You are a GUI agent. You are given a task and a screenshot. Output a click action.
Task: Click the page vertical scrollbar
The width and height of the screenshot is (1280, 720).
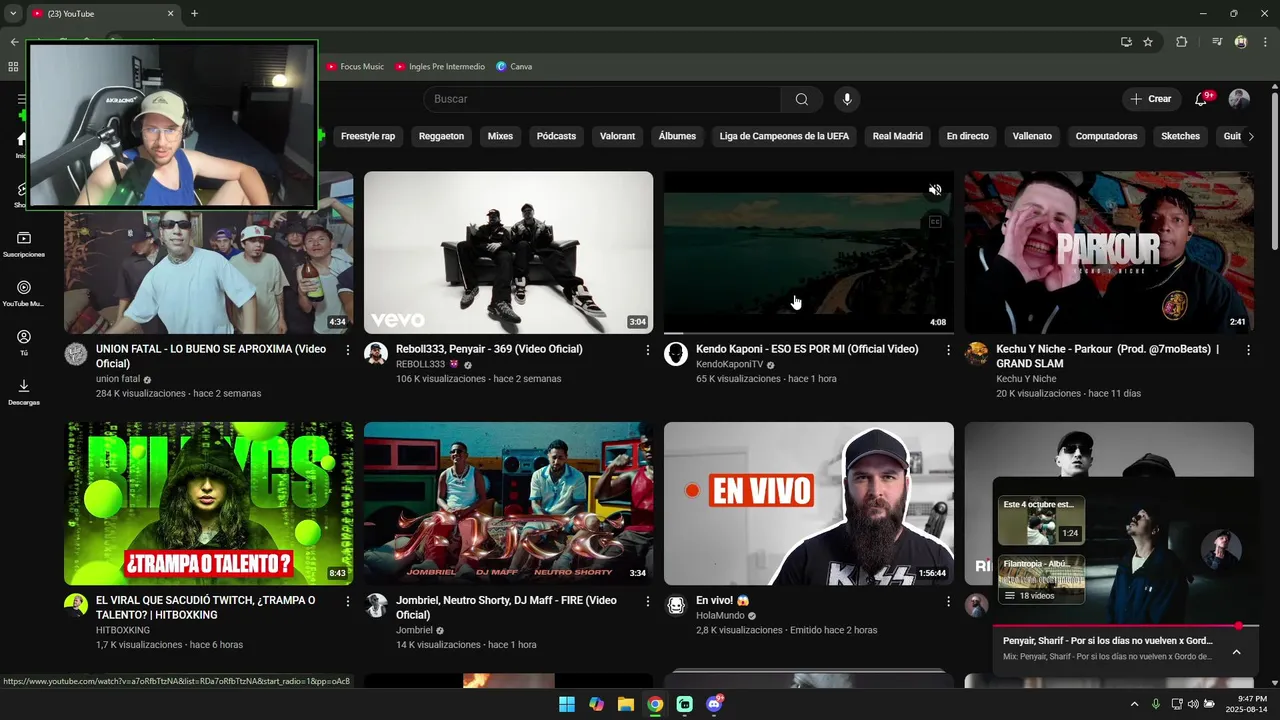tap(1274, 170)
